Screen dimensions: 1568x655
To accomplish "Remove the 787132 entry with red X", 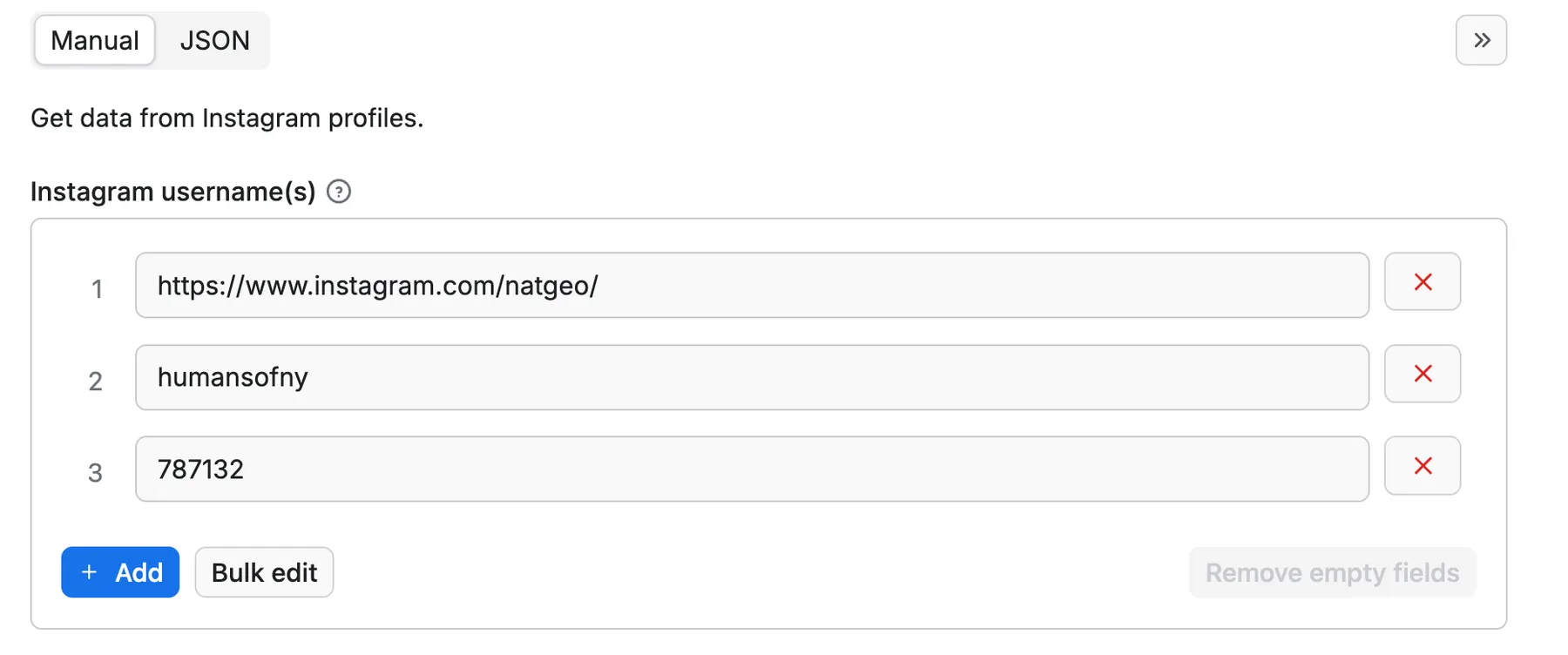I will click(x=1422, y=466).
